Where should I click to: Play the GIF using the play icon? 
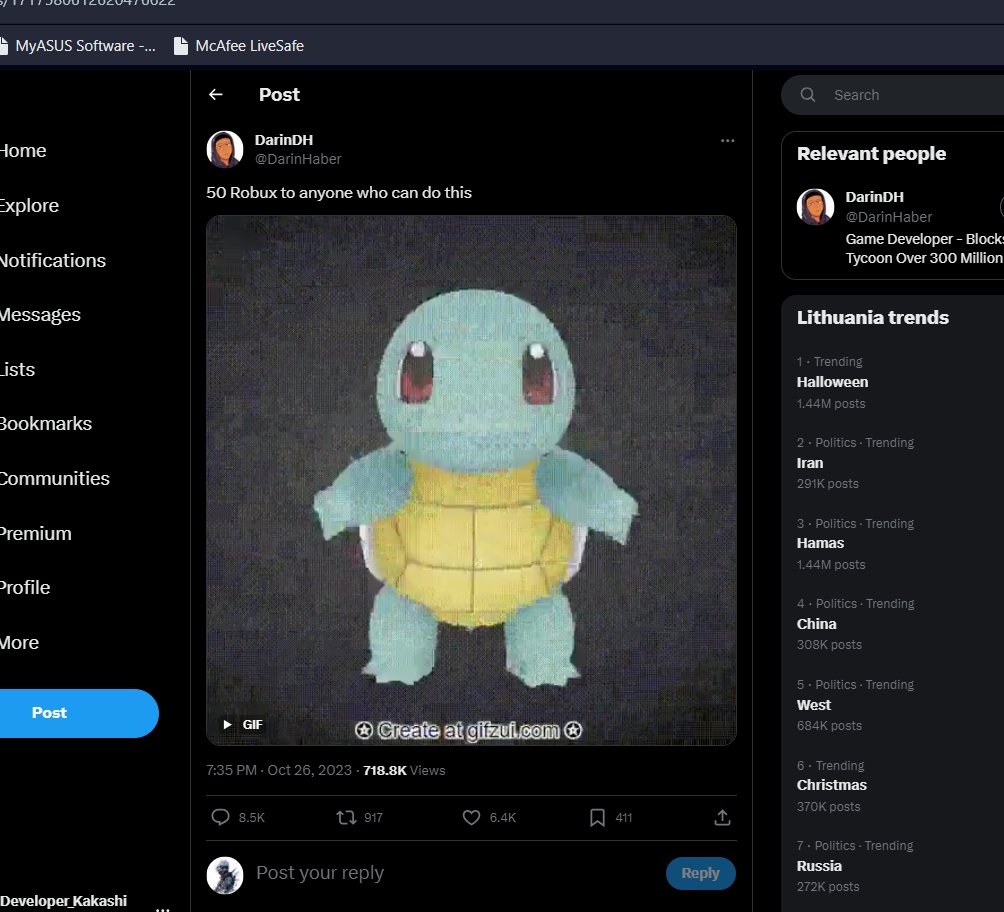(227, 724)
